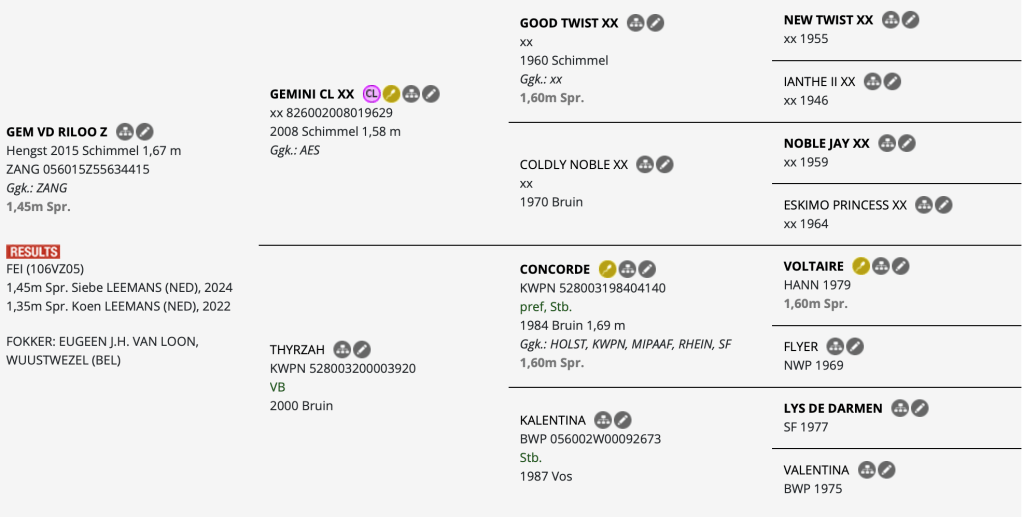The image size is (1023, 517).
Task: Open the pedigree tree icon beside Thyrzah
Action: click(x=342, y=349)
